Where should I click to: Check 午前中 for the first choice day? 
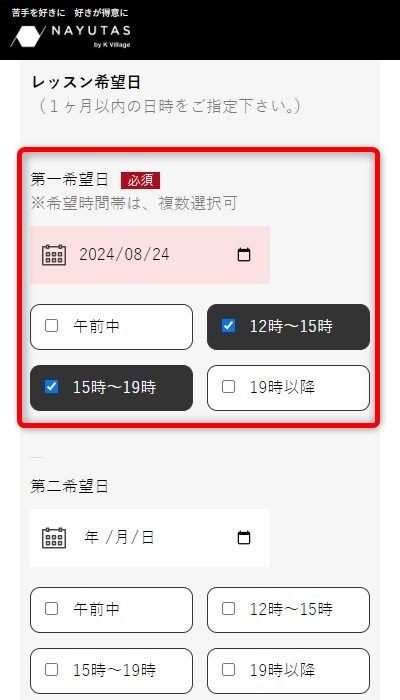tap(111, 327)
